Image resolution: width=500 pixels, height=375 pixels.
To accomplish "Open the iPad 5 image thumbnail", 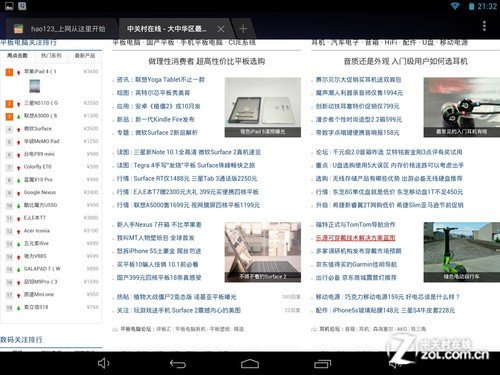I will [x=263, y=107].
